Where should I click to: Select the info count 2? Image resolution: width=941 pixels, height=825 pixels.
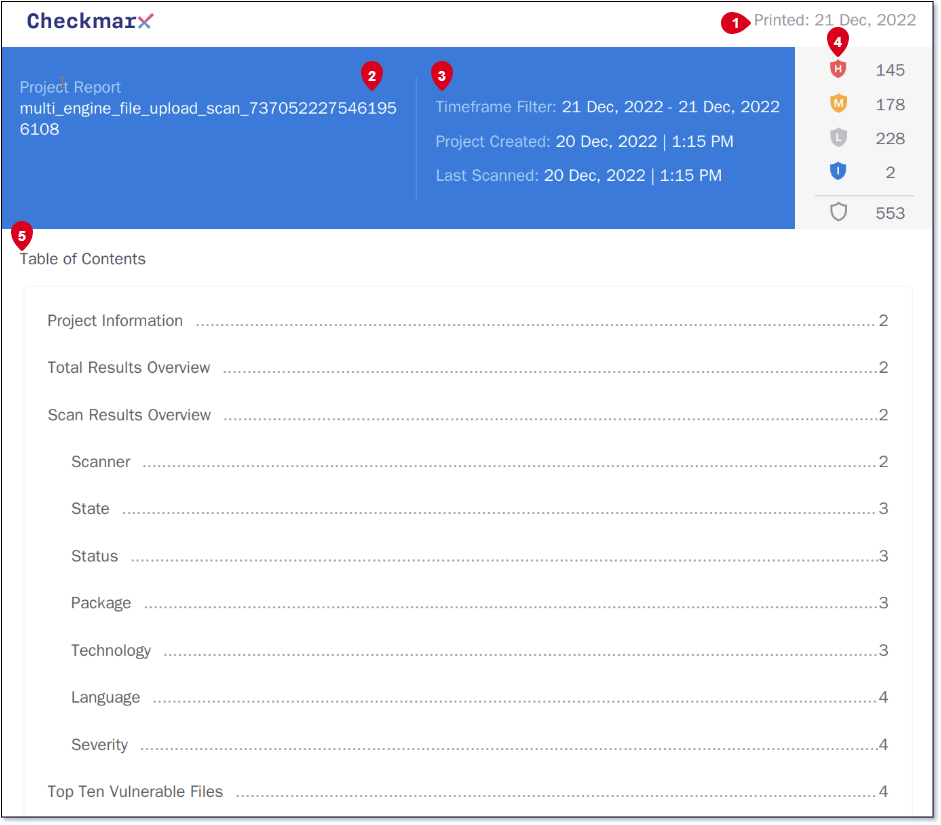tap(890, 173)
